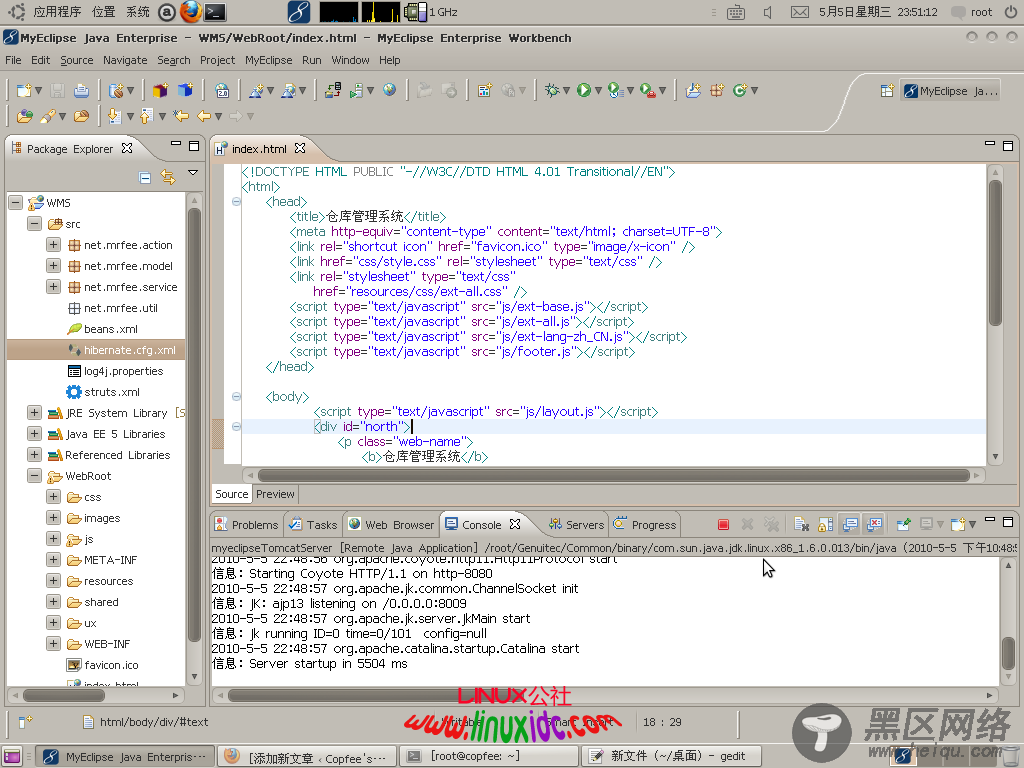
Task: Launch Firefox from the top panel
Action: click(190, 12)
